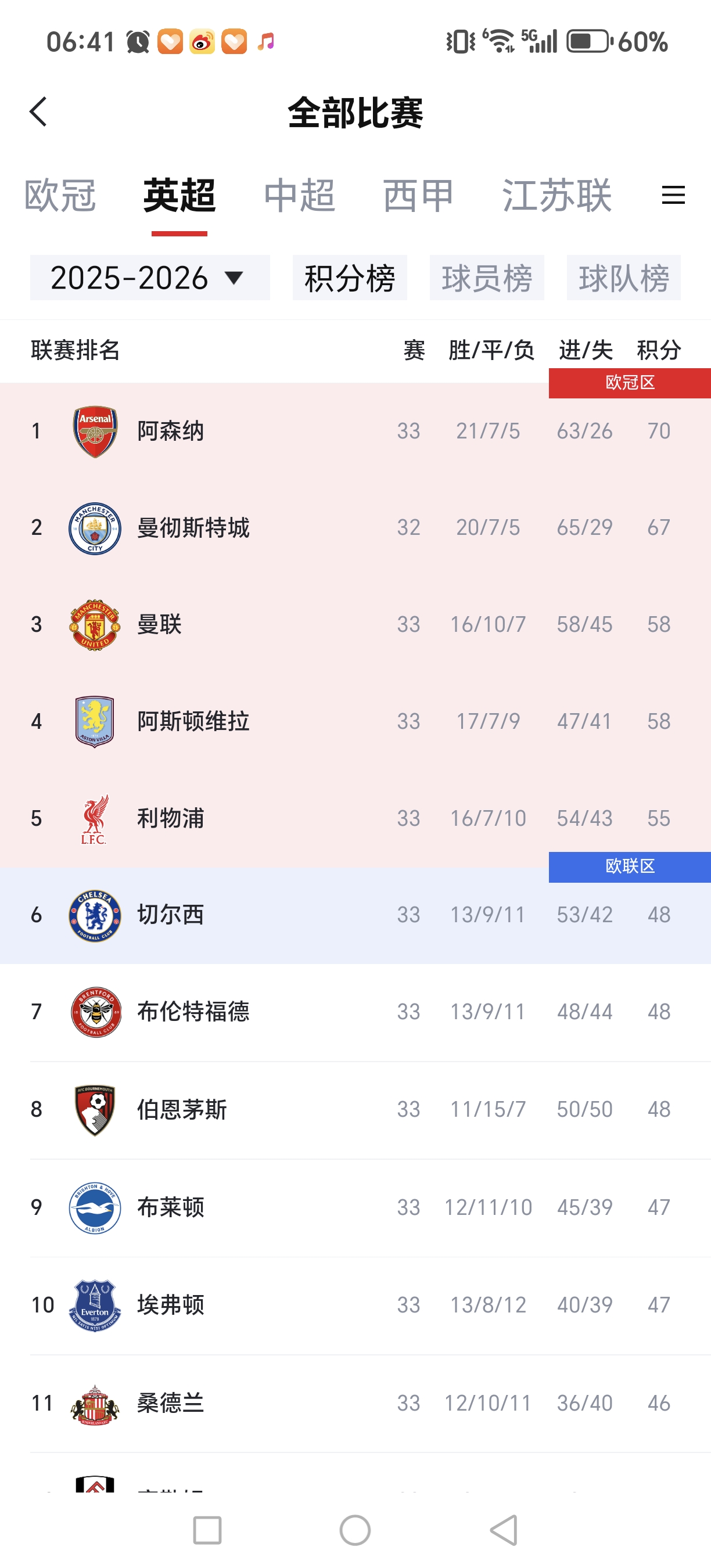Viewport: 711px width, 1568px height.
Task: Tap the Manchester City club crest
Action: click(x=95, y=528)
